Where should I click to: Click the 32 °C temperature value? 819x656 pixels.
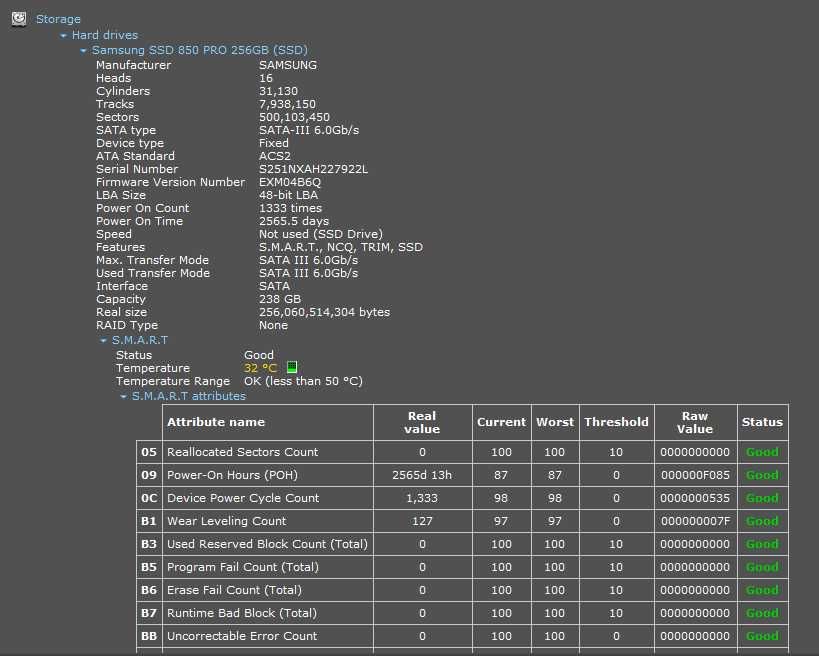260,368
